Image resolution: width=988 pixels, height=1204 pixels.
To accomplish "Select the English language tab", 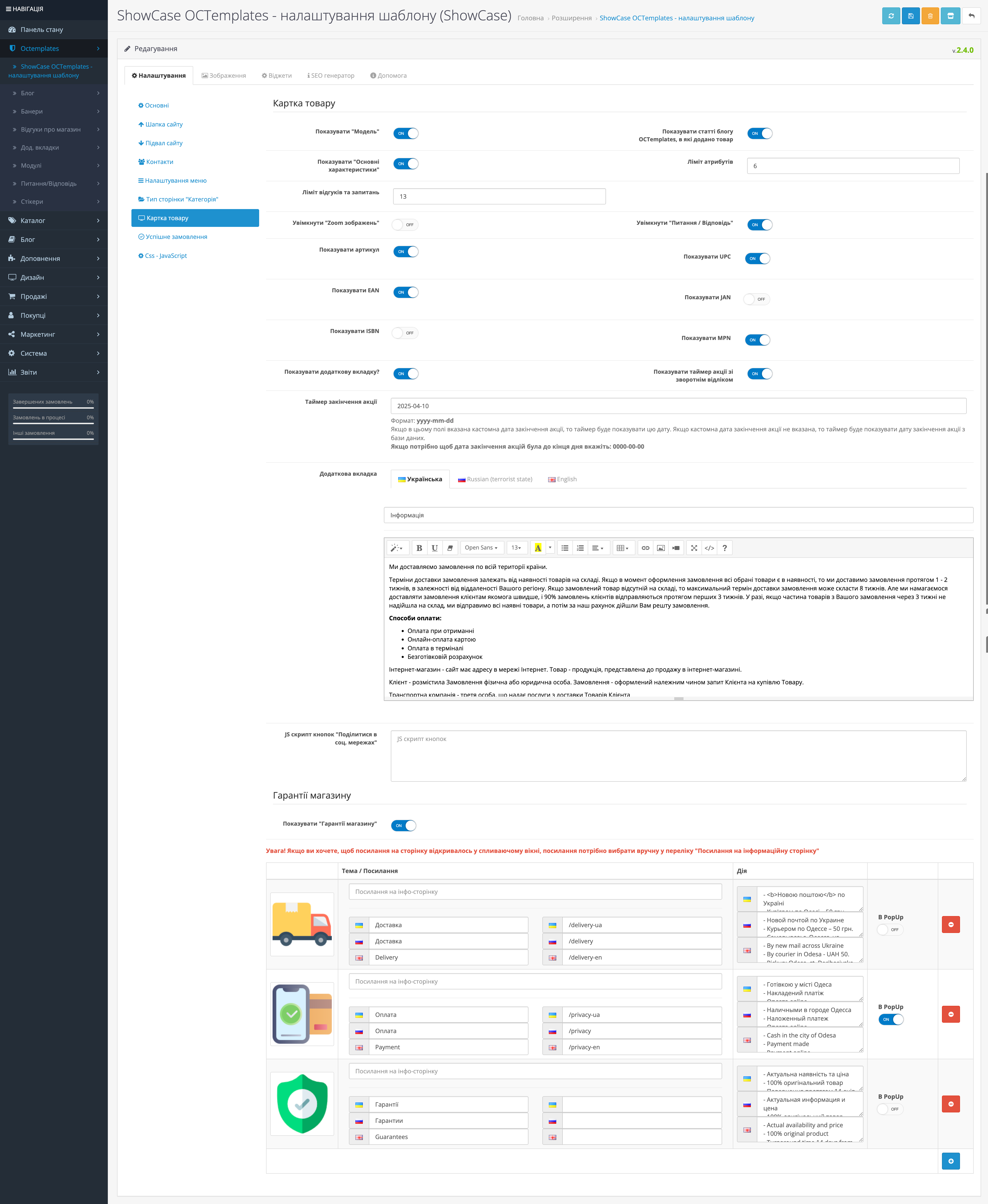I will (562, 479).
